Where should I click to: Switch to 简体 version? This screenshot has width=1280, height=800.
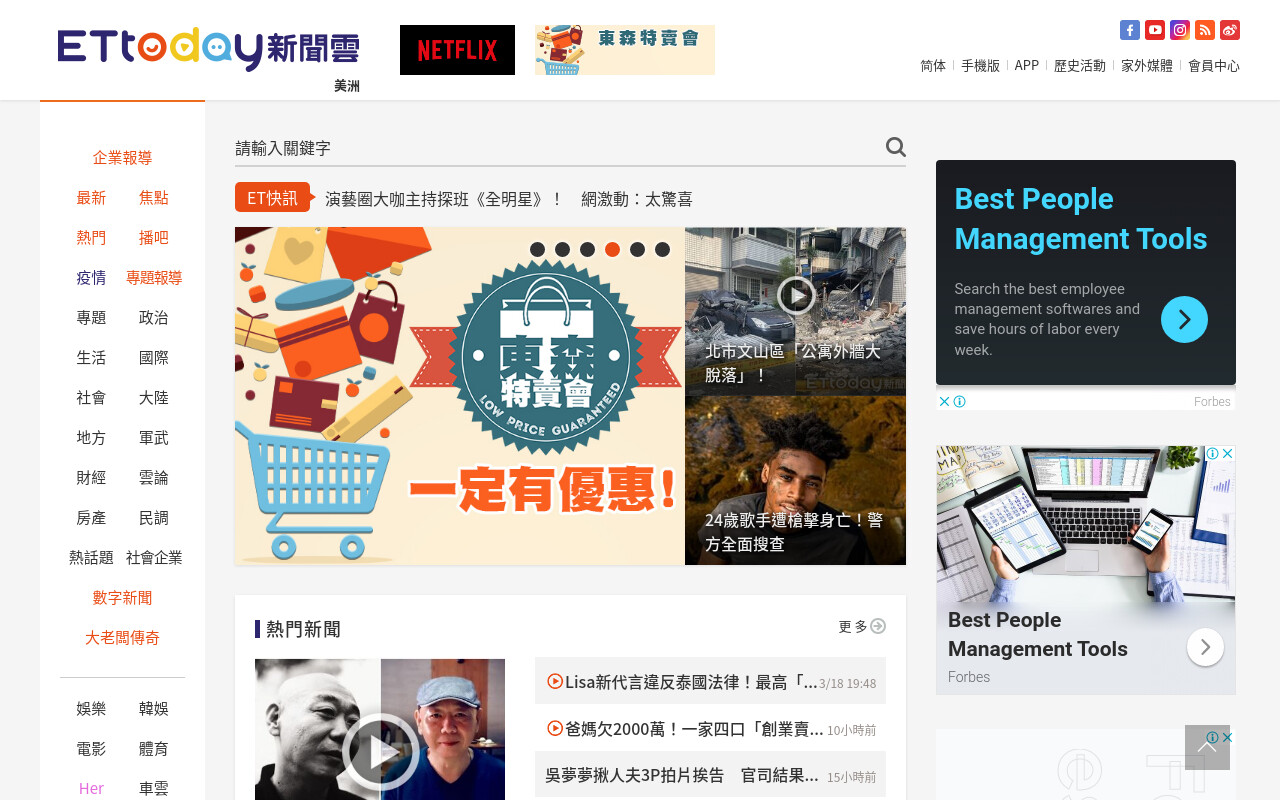click(x=933, y=65)
